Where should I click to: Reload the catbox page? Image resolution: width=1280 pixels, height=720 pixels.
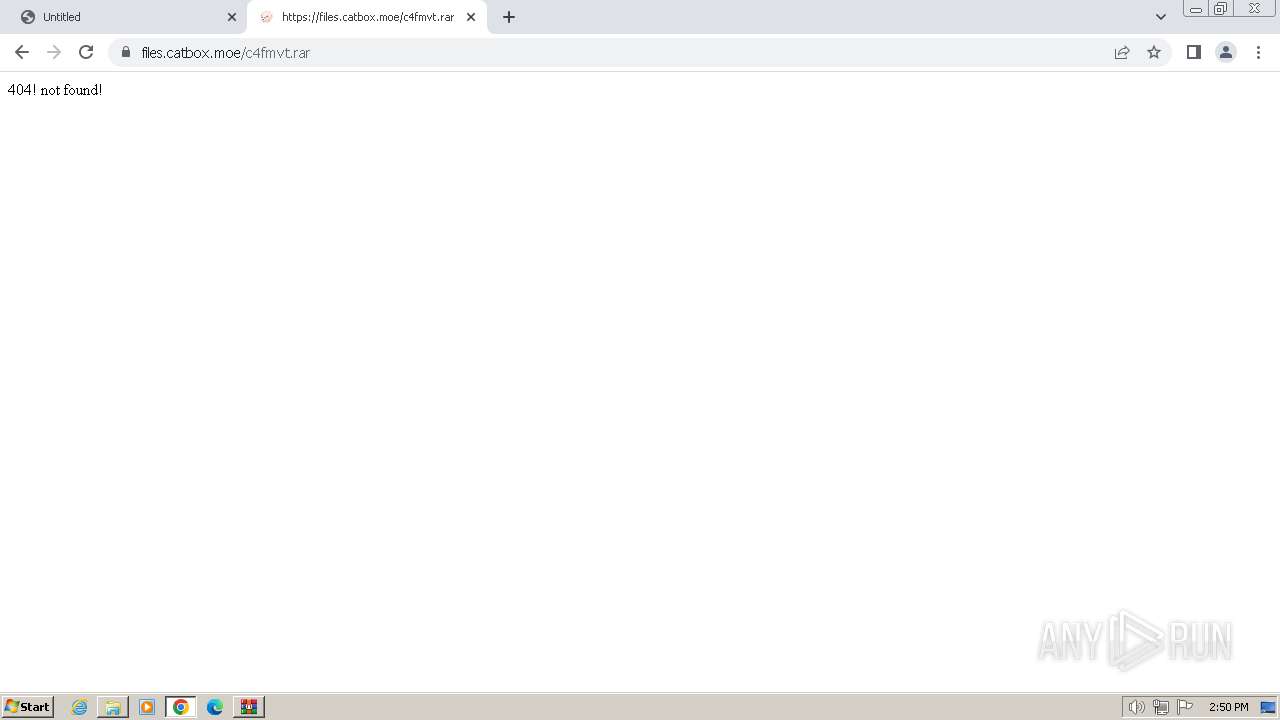[86, 52]
